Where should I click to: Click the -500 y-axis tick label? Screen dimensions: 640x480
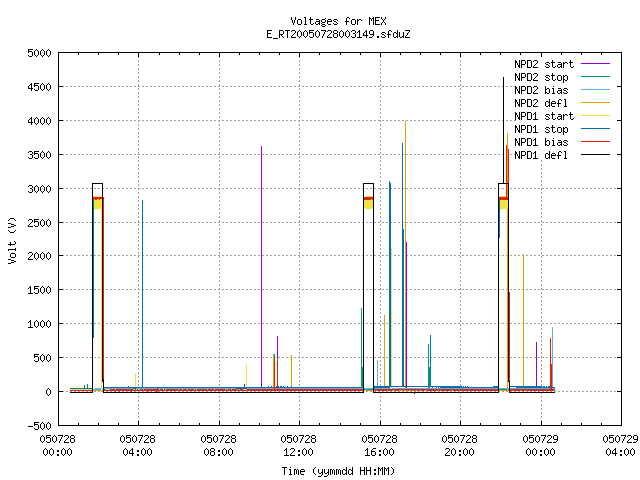point(40,425)
